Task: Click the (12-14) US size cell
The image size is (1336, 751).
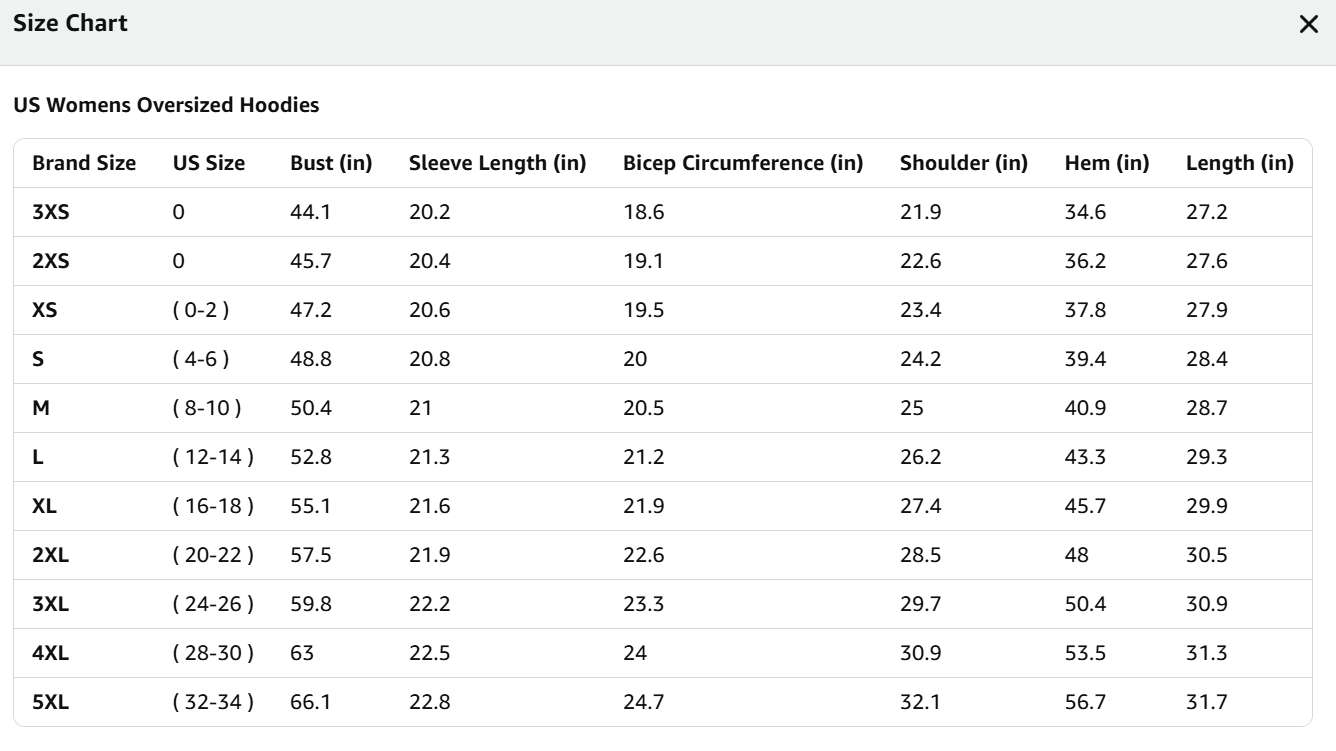Action: pyautogui.click(x=213, y=457)
